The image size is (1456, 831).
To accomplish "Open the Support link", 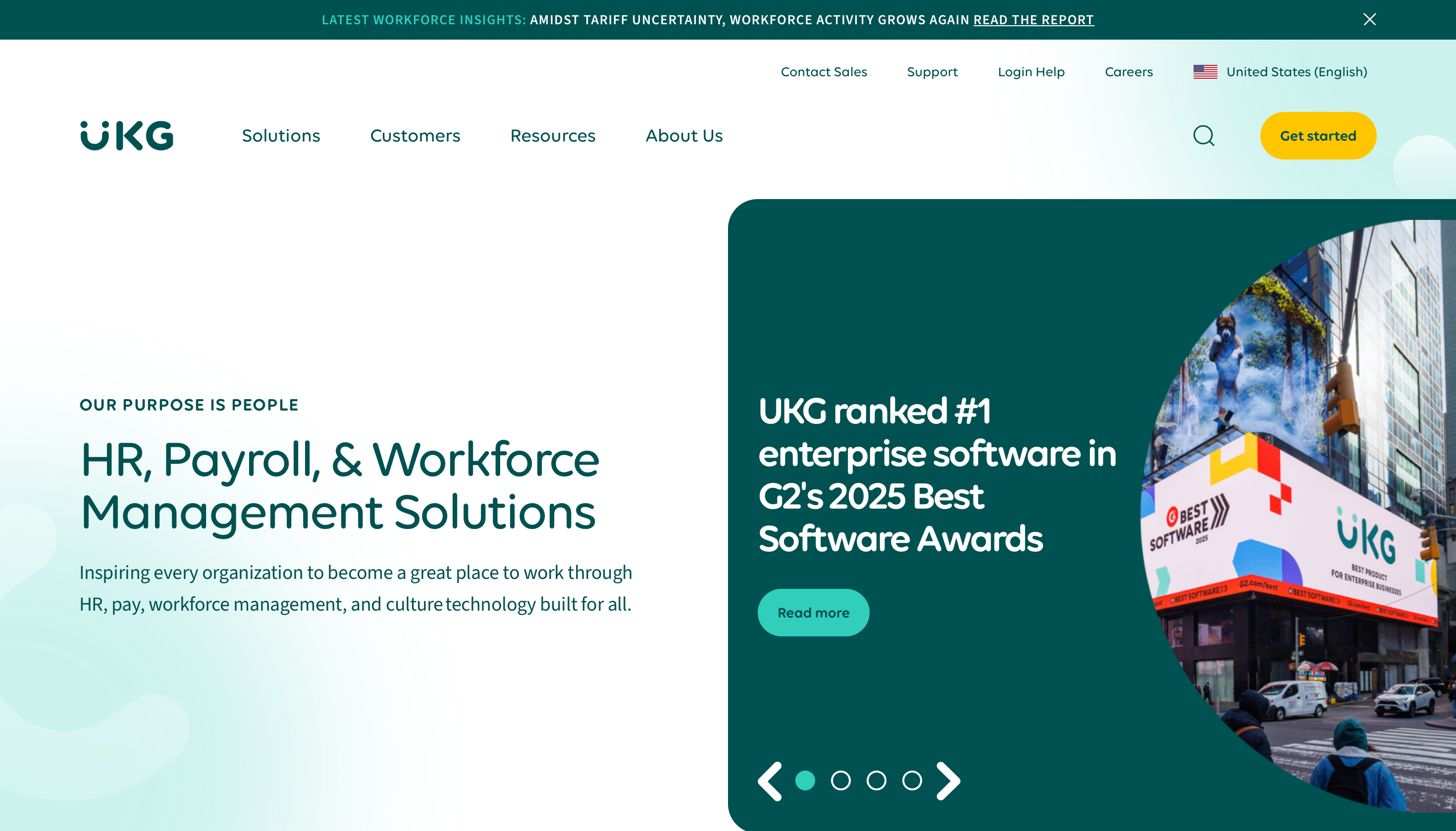I will point(932,72).
